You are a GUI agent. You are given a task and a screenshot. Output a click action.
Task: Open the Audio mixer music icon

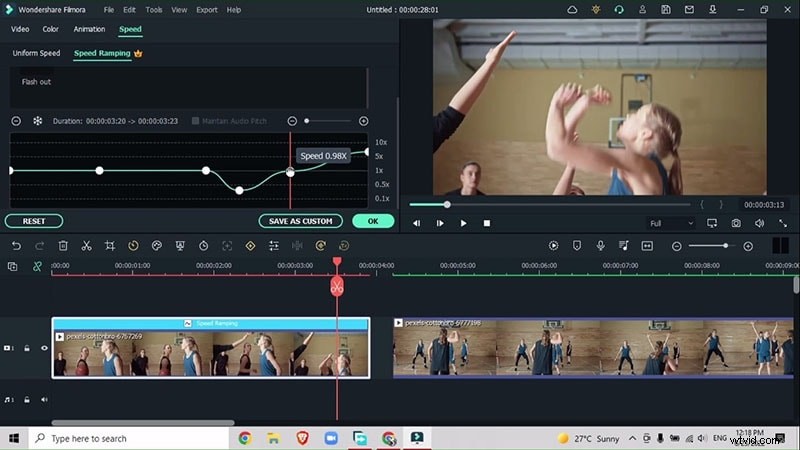624,246
